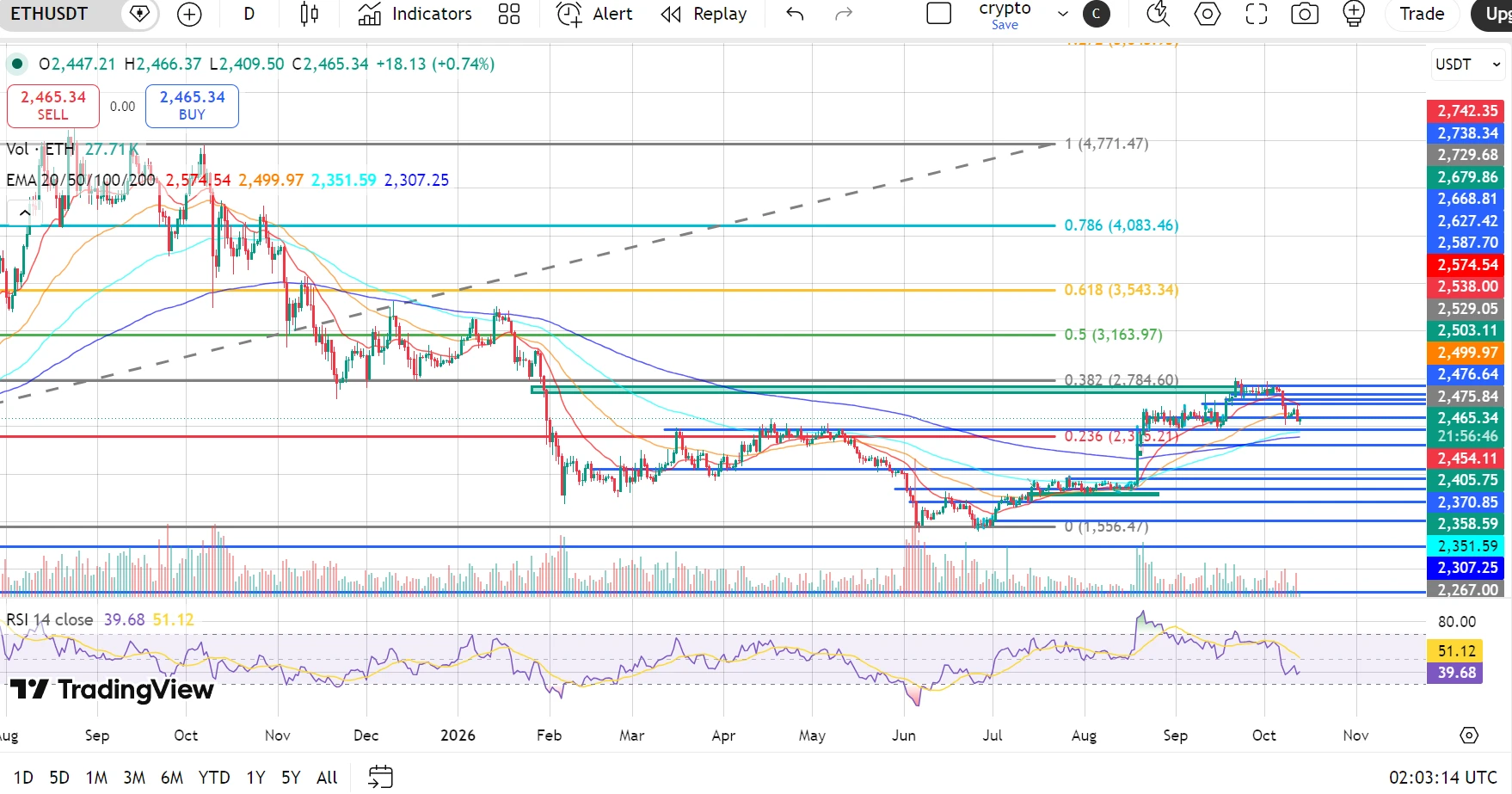Collapse the indicator legend chevron
Screen dimensions: 1512x794
pos(25,212)
